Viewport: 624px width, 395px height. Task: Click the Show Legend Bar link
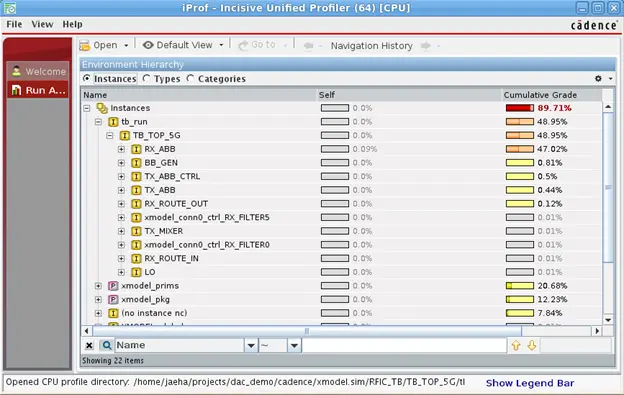pos(530,383)
